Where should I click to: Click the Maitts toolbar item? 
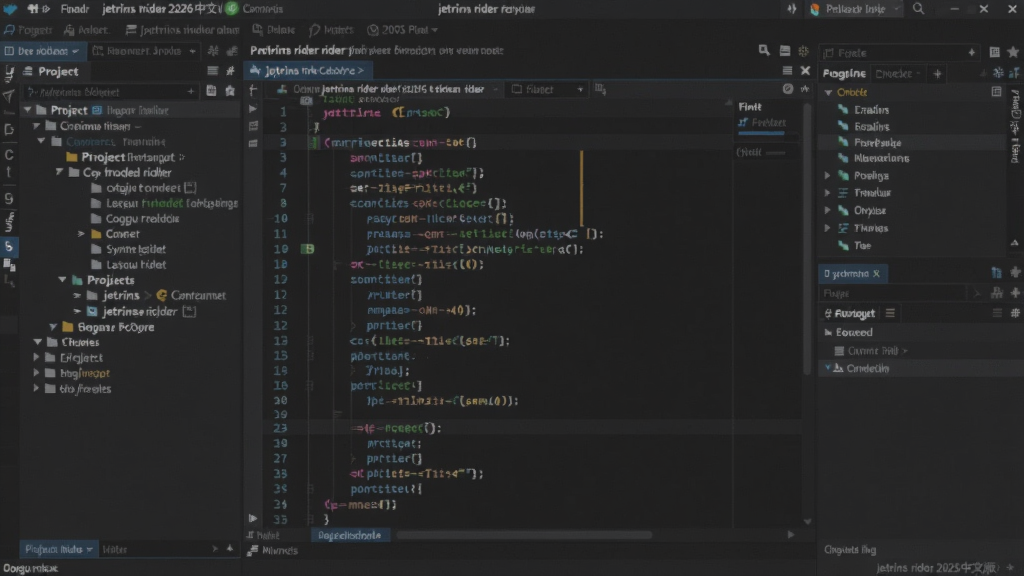click(331, 30)
